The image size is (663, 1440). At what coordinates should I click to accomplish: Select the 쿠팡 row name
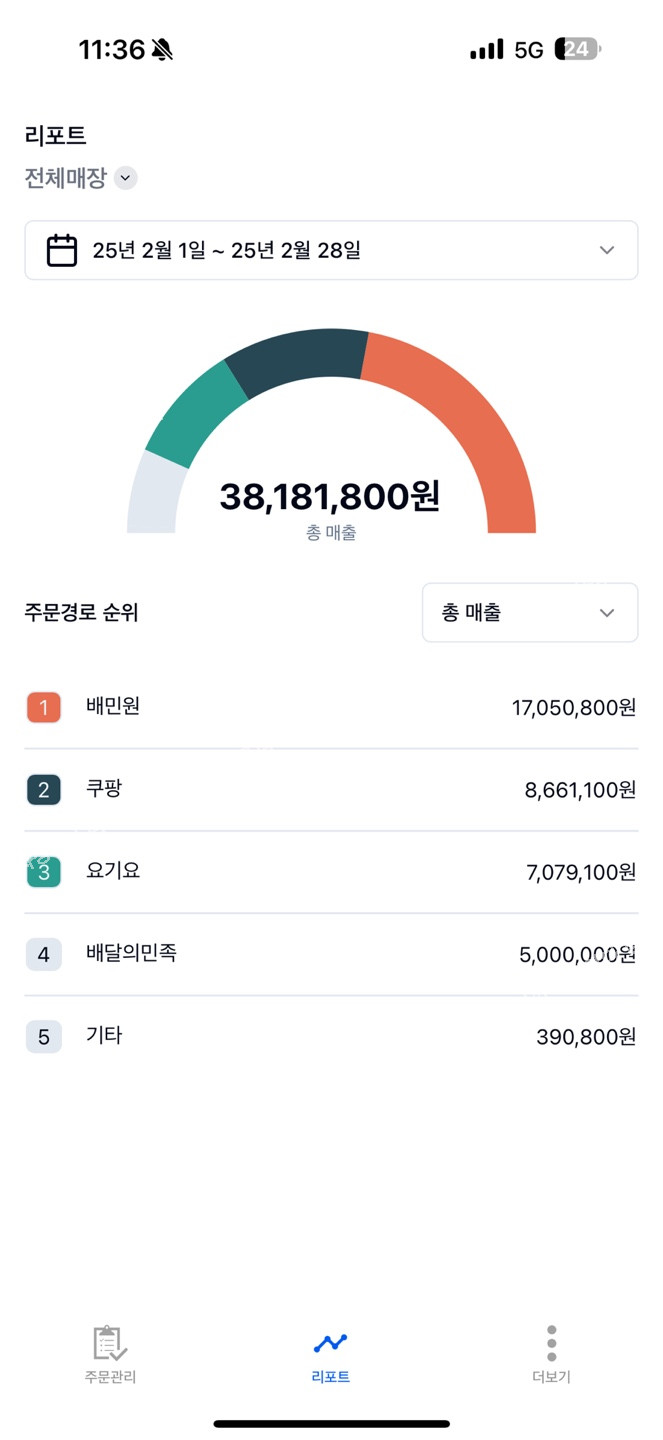click(x=104, y=789)
